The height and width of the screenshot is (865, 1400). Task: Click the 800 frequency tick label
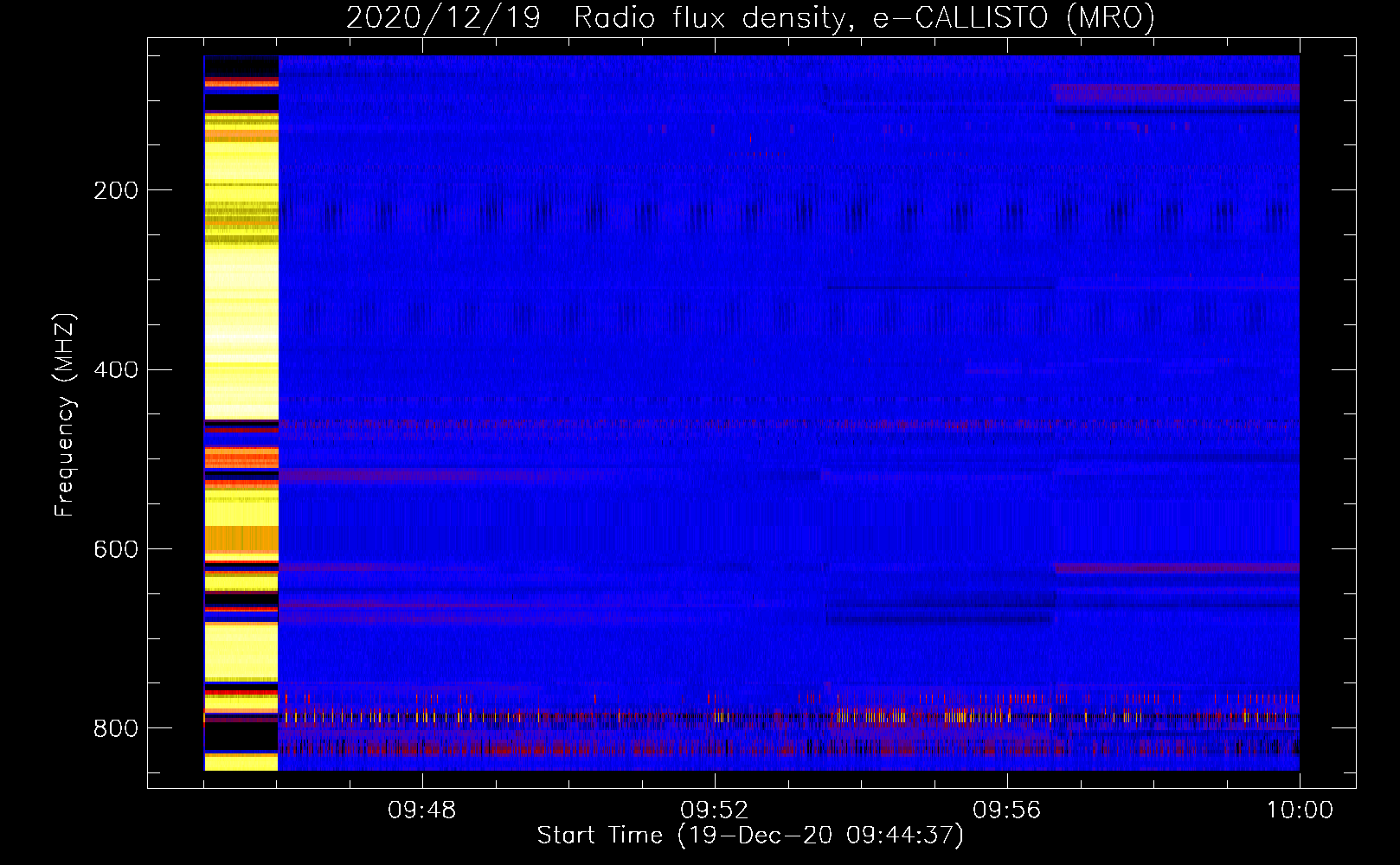(116, 728)
